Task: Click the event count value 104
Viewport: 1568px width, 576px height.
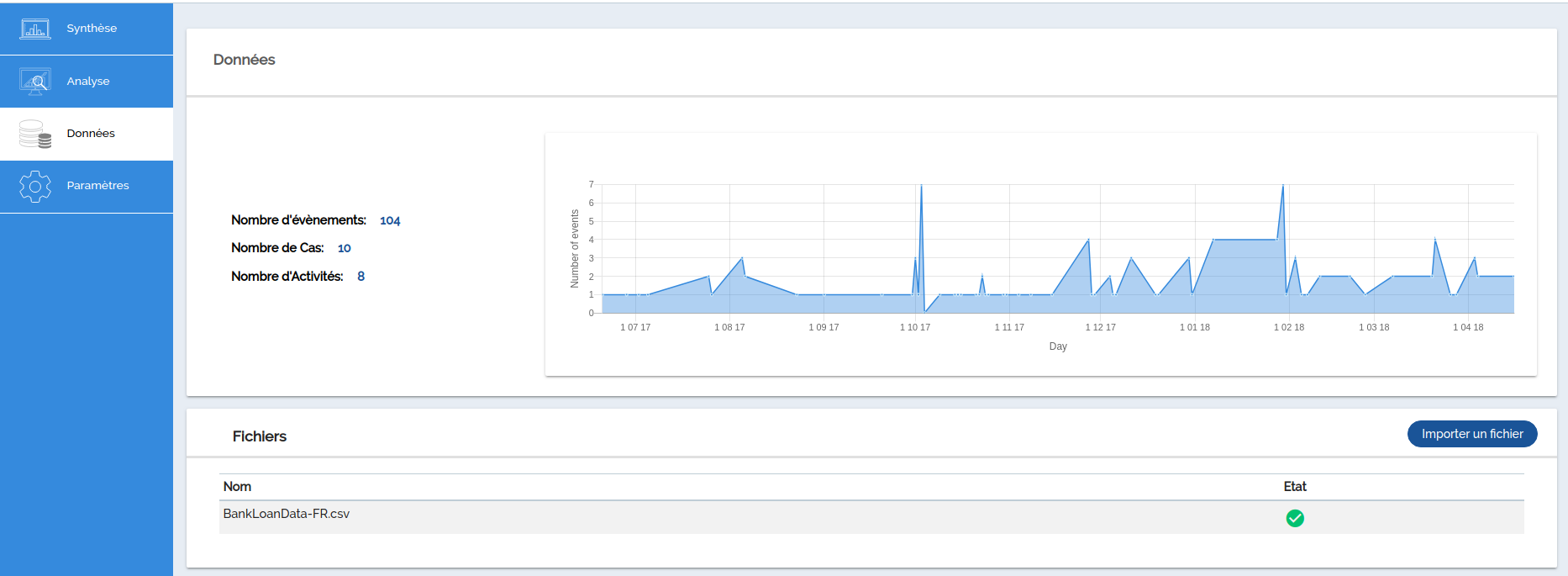Action: [x=390, y=220]
